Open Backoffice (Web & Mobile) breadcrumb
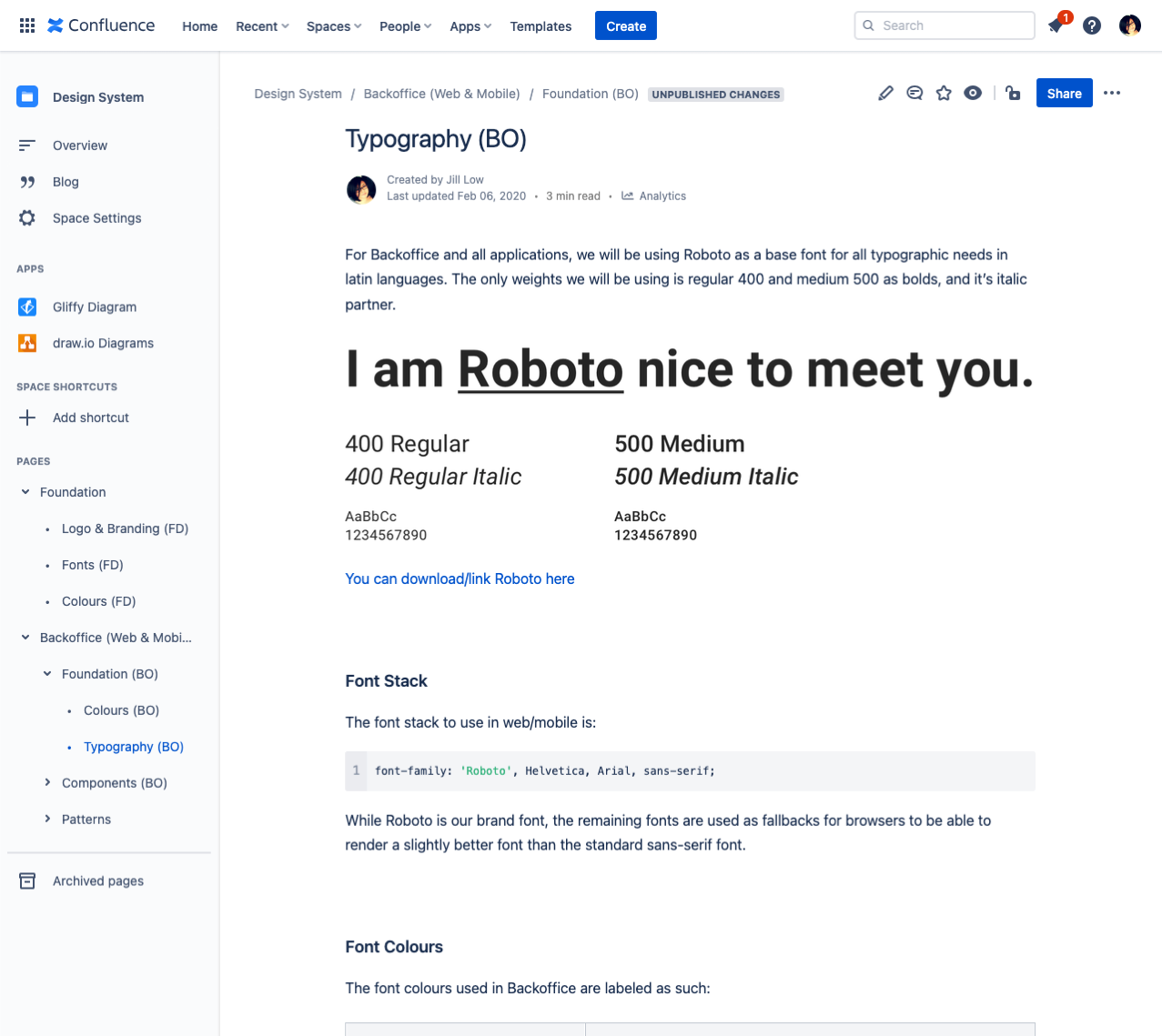1162x1036 pixels. coord(441,94)
